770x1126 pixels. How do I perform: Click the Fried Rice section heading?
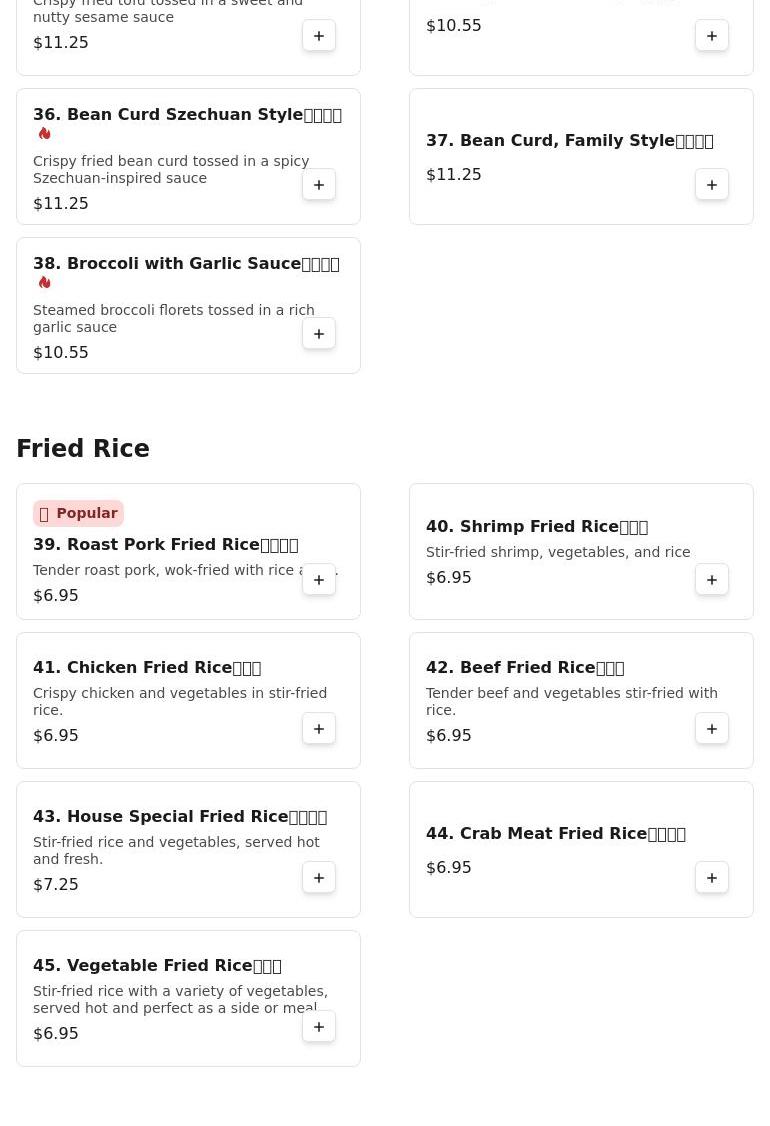pyautogui.click(x=83, y=449)
